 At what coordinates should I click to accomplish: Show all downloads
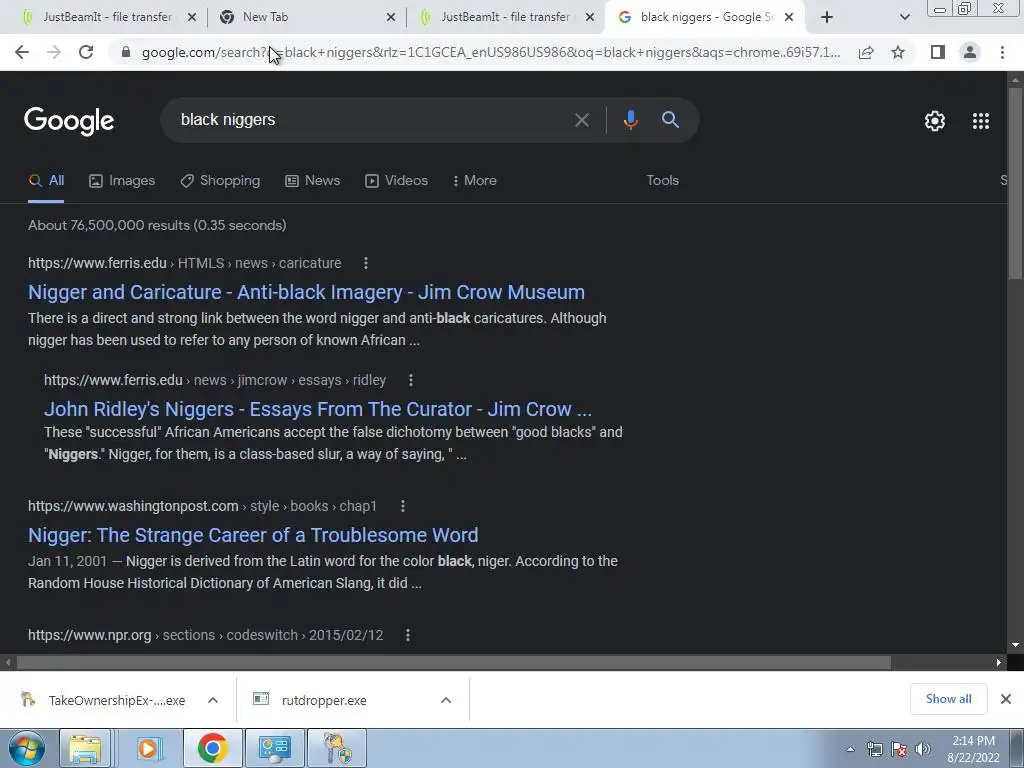point(948,699)
